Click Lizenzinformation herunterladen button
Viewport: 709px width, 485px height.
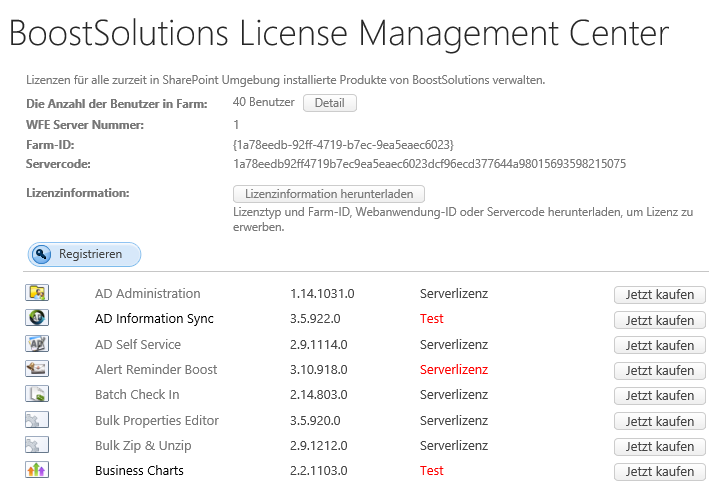pyautogui.click(x=329, y=194)
